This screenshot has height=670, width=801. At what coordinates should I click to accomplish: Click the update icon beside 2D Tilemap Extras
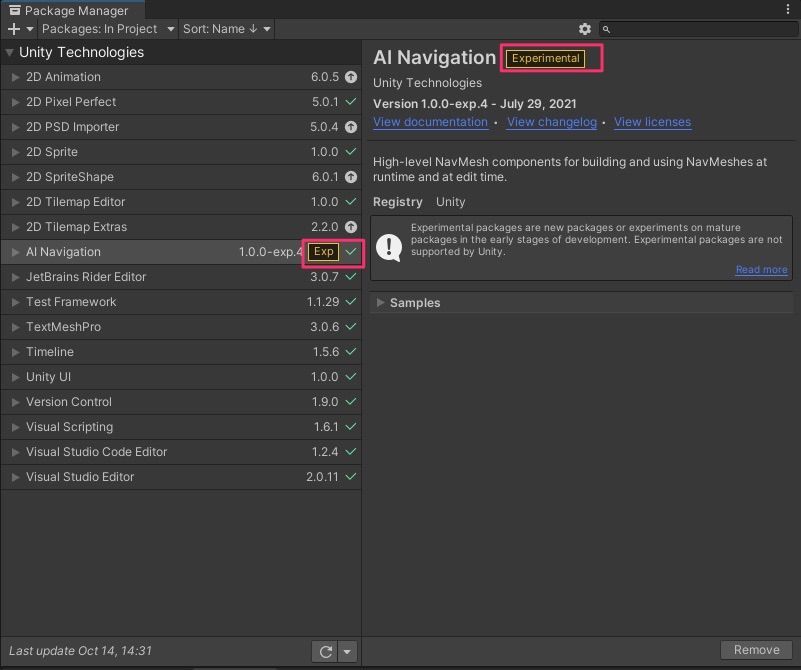coord(350,226)
